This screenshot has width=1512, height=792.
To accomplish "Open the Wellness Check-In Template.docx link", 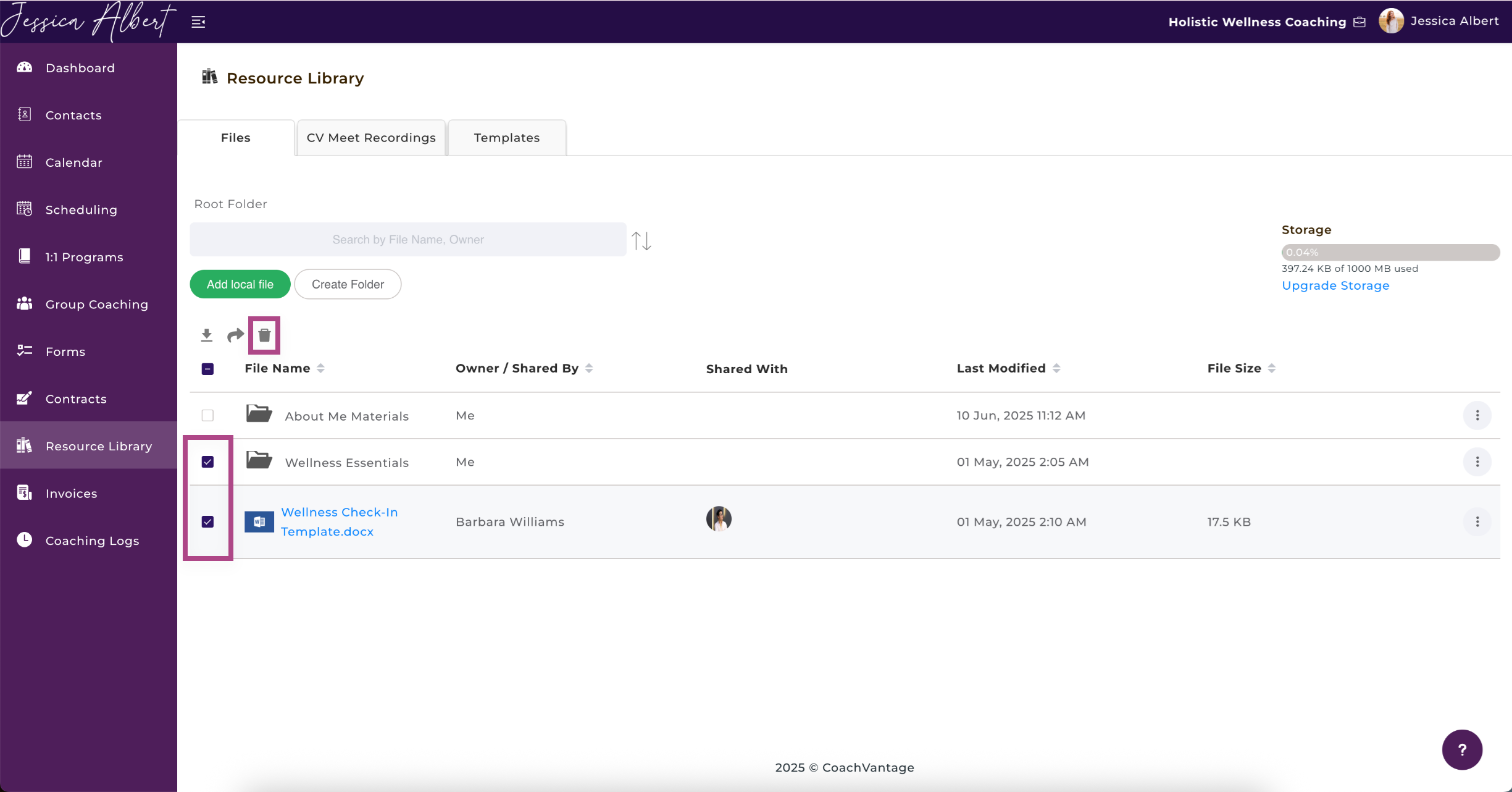I will pos(340,522).
